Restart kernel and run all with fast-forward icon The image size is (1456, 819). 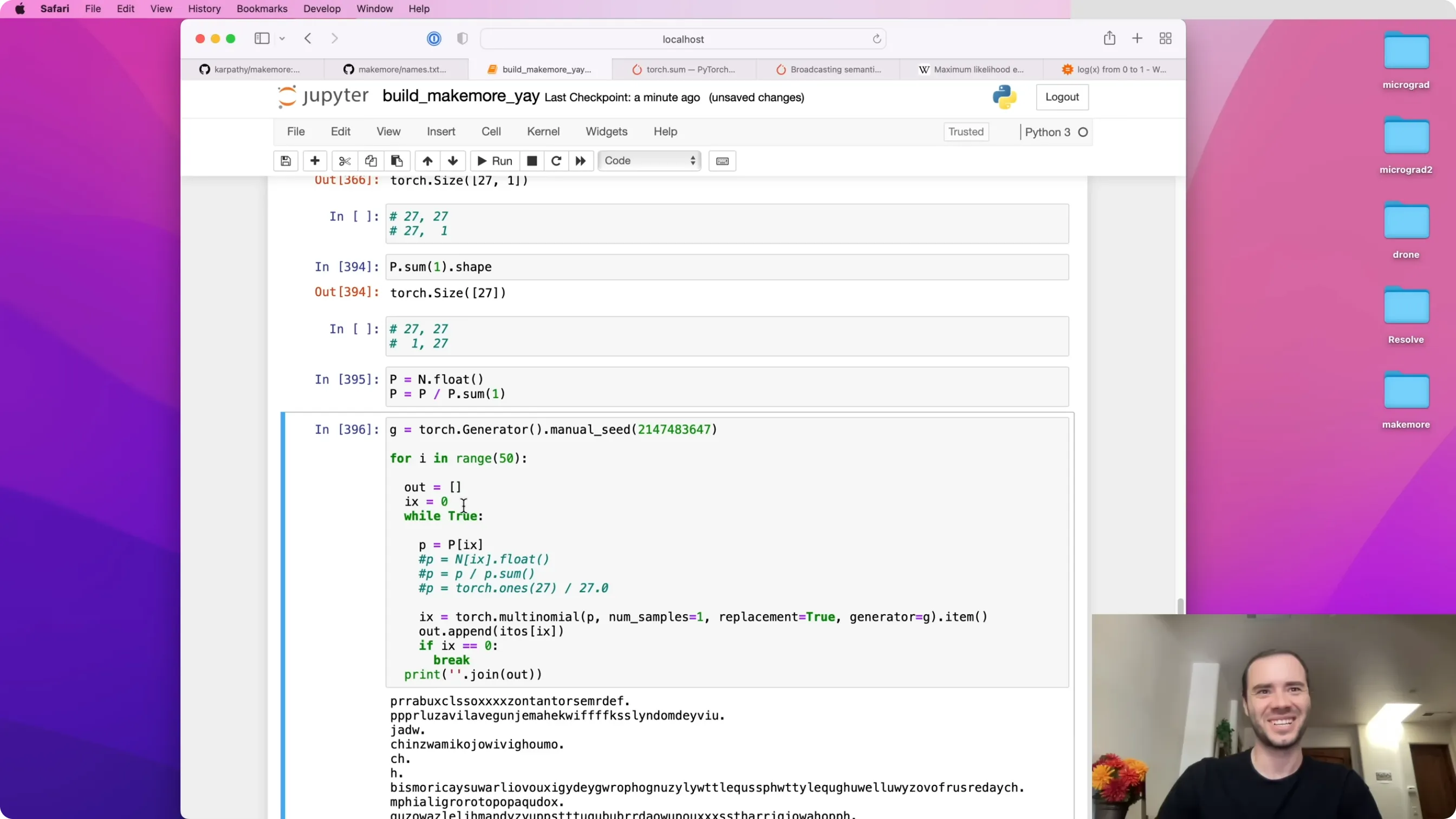(x=581, y=161)
